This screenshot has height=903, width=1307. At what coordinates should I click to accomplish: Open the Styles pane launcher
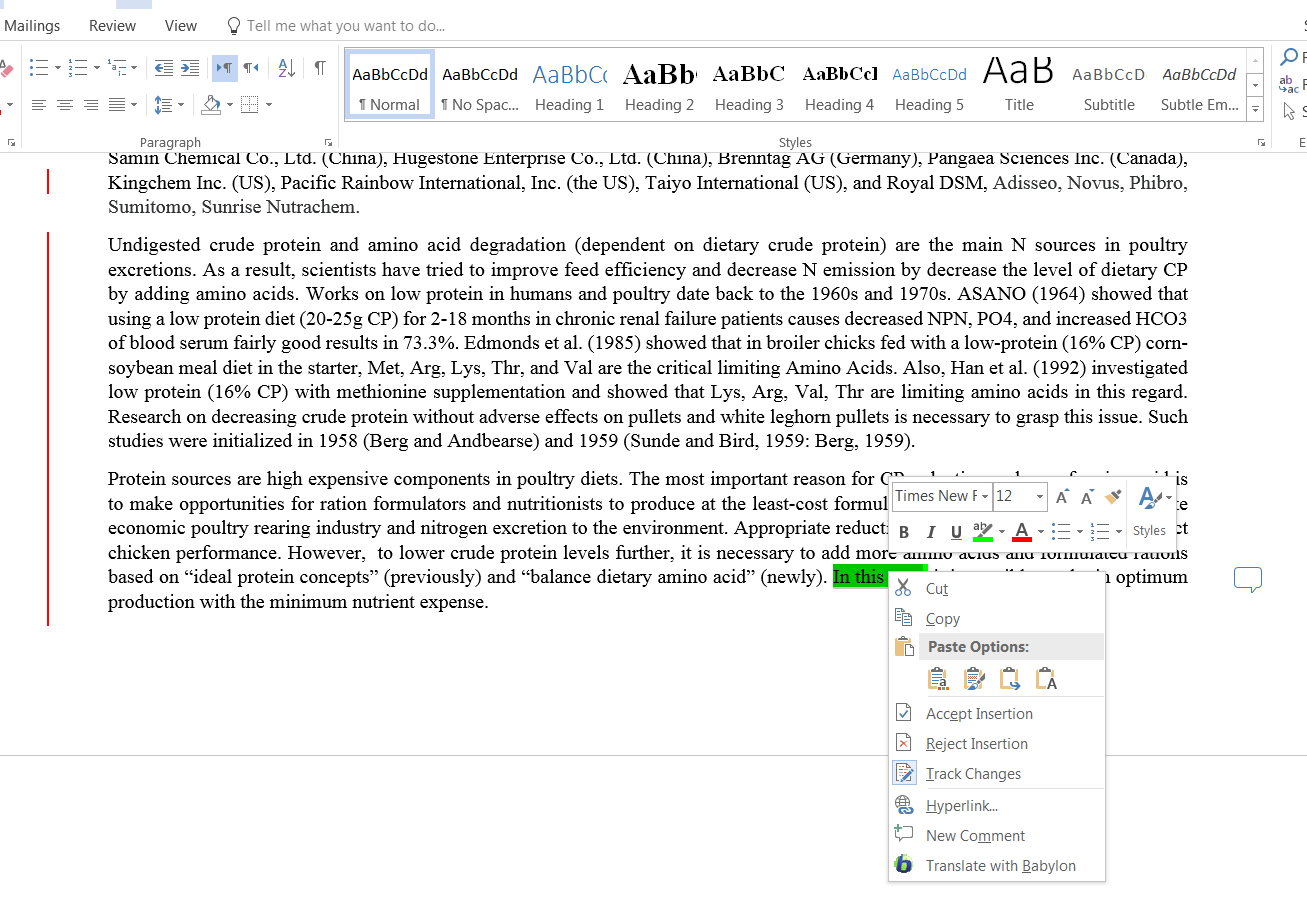[x=1261, y=142]
